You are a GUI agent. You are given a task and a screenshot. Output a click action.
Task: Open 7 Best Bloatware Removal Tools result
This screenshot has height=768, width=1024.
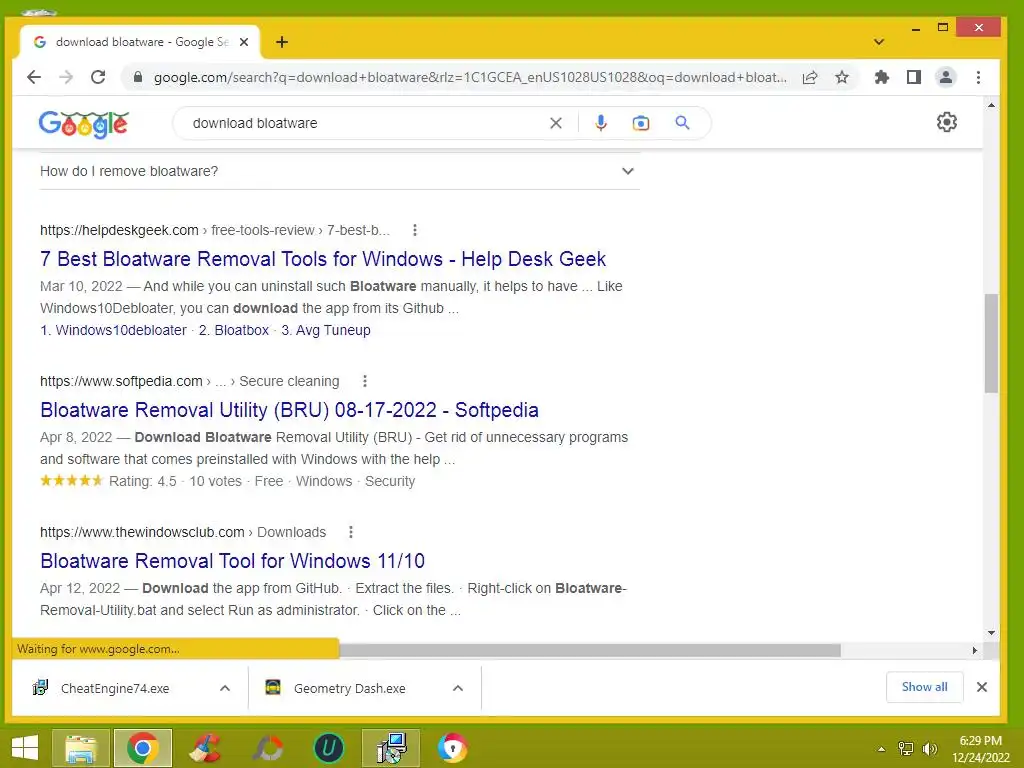pyautogui.click(x=323, y=259)
